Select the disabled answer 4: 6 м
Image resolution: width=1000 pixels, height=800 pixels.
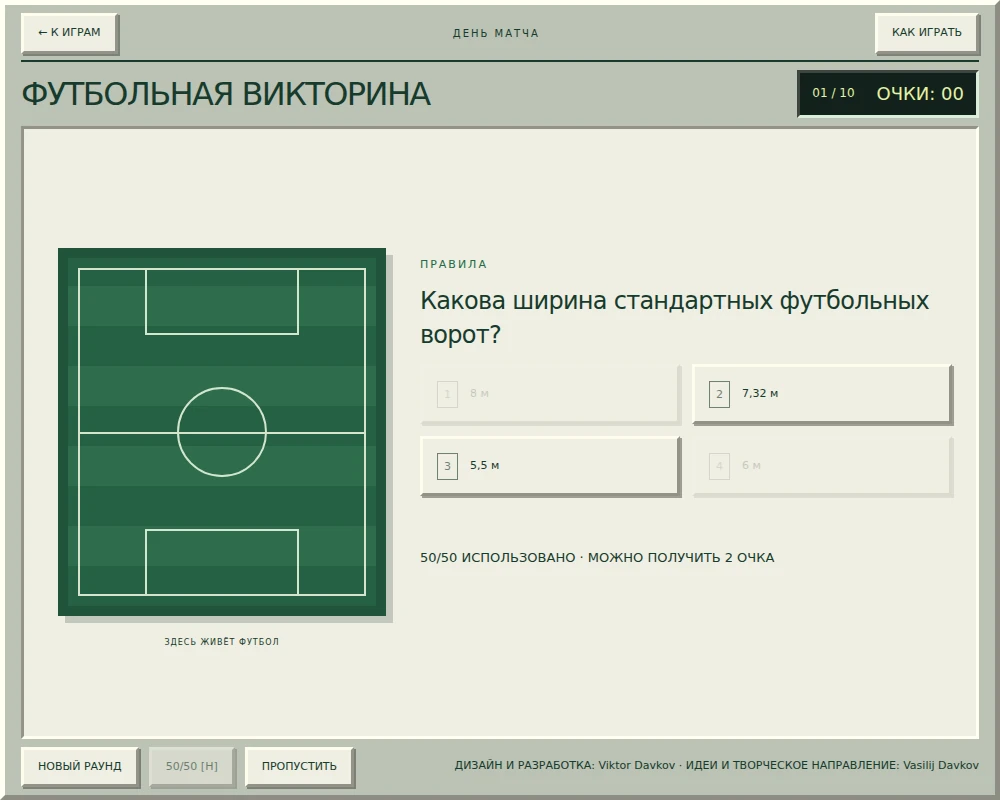click(822, 466)
